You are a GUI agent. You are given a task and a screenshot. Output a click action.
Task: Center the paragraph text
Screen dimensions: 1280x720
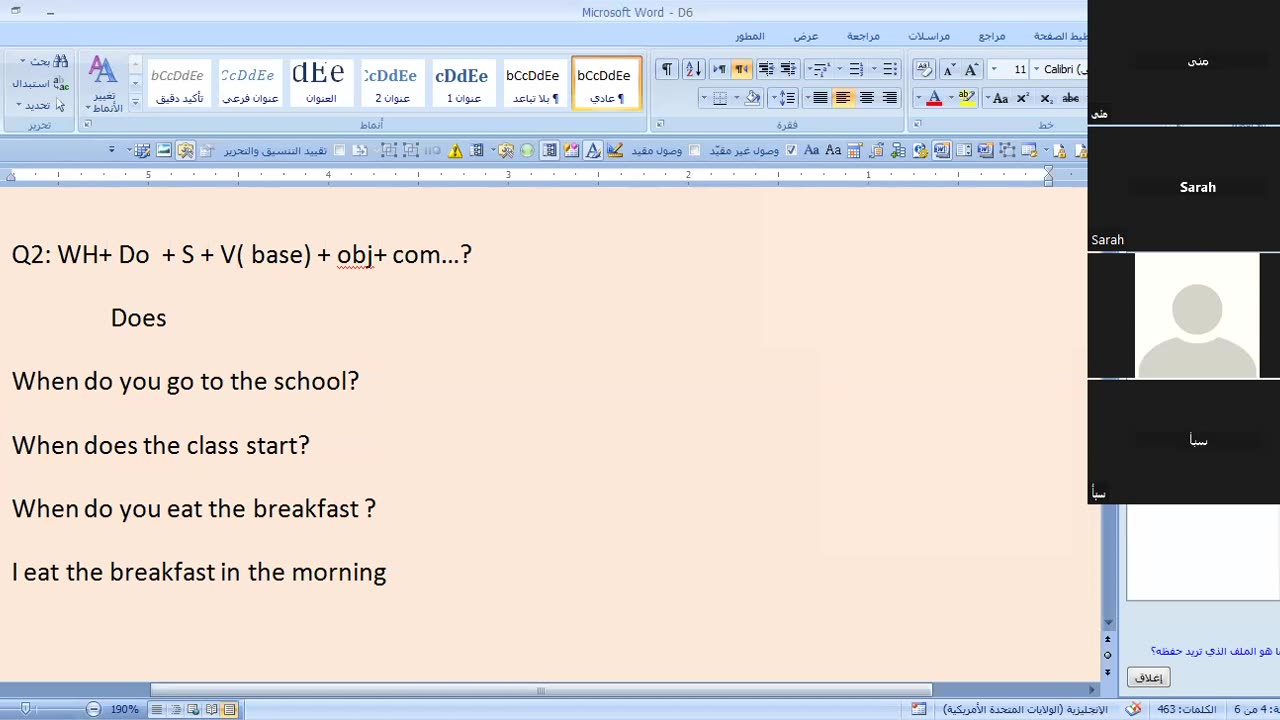pyautogui.click(x=866, y=98)
